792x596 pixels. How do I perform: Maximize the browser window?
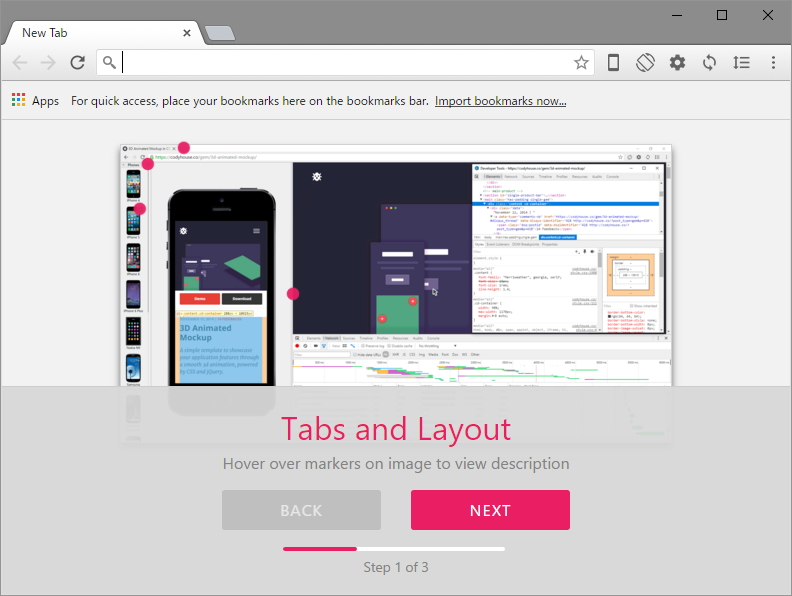722,15
